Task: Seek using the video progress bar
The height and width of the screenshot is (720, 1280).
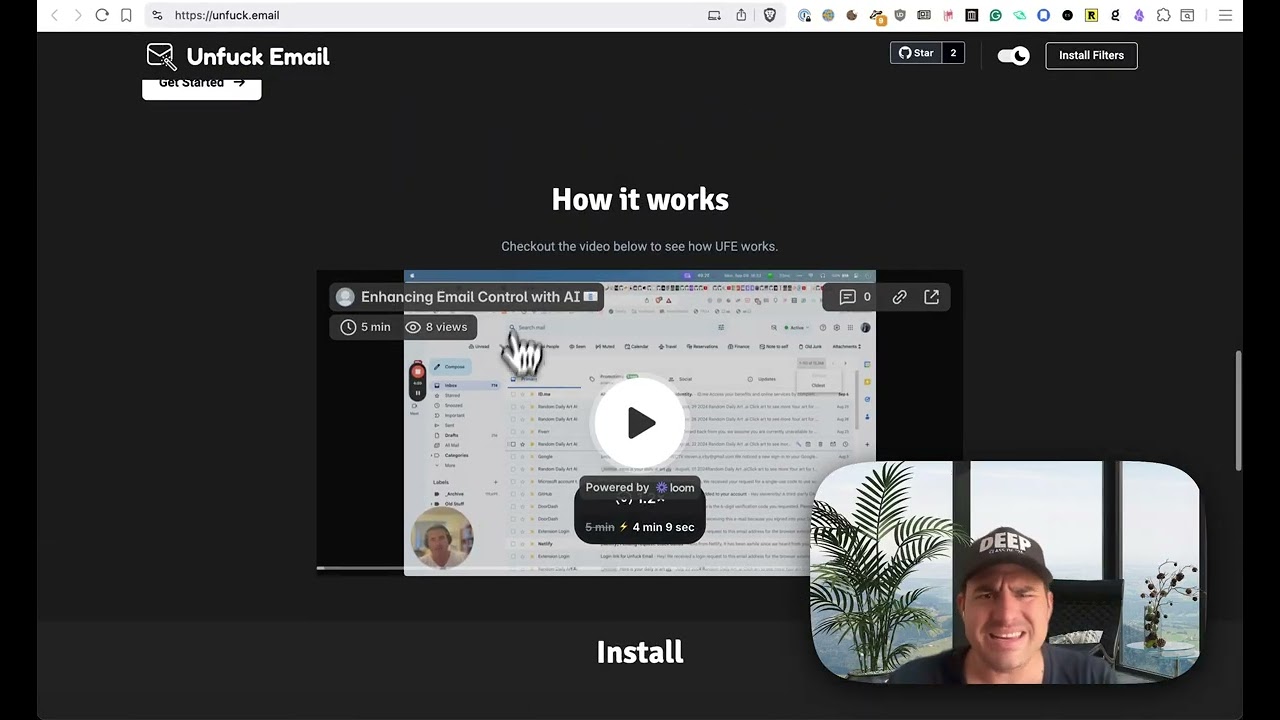Action: (565, 568)
